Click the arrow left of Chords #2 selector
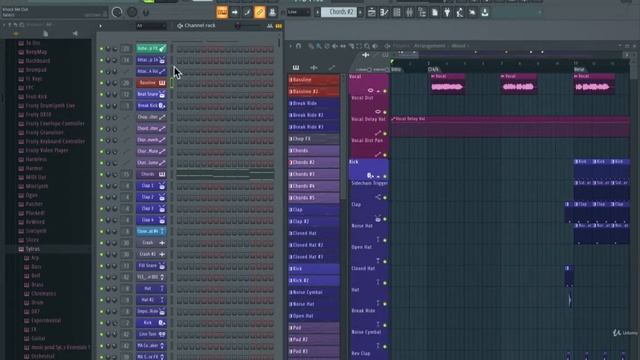The width and height of the screenshot is (640, 360). pos(318,12)
